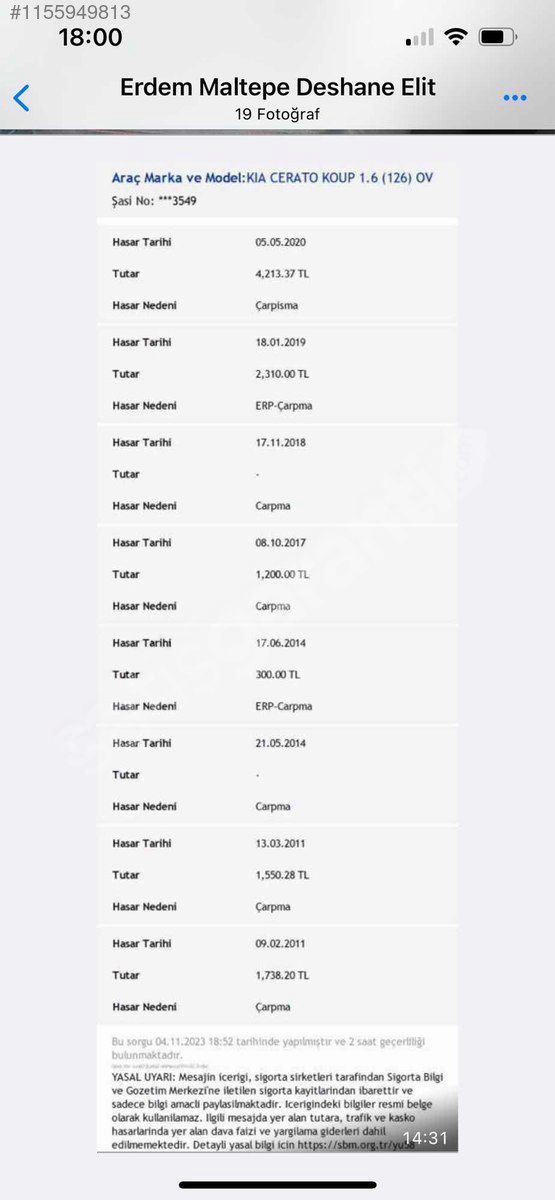Tap the 4,213.37 TL amount
Screen dimensions: 555x1200
[282, 274]
